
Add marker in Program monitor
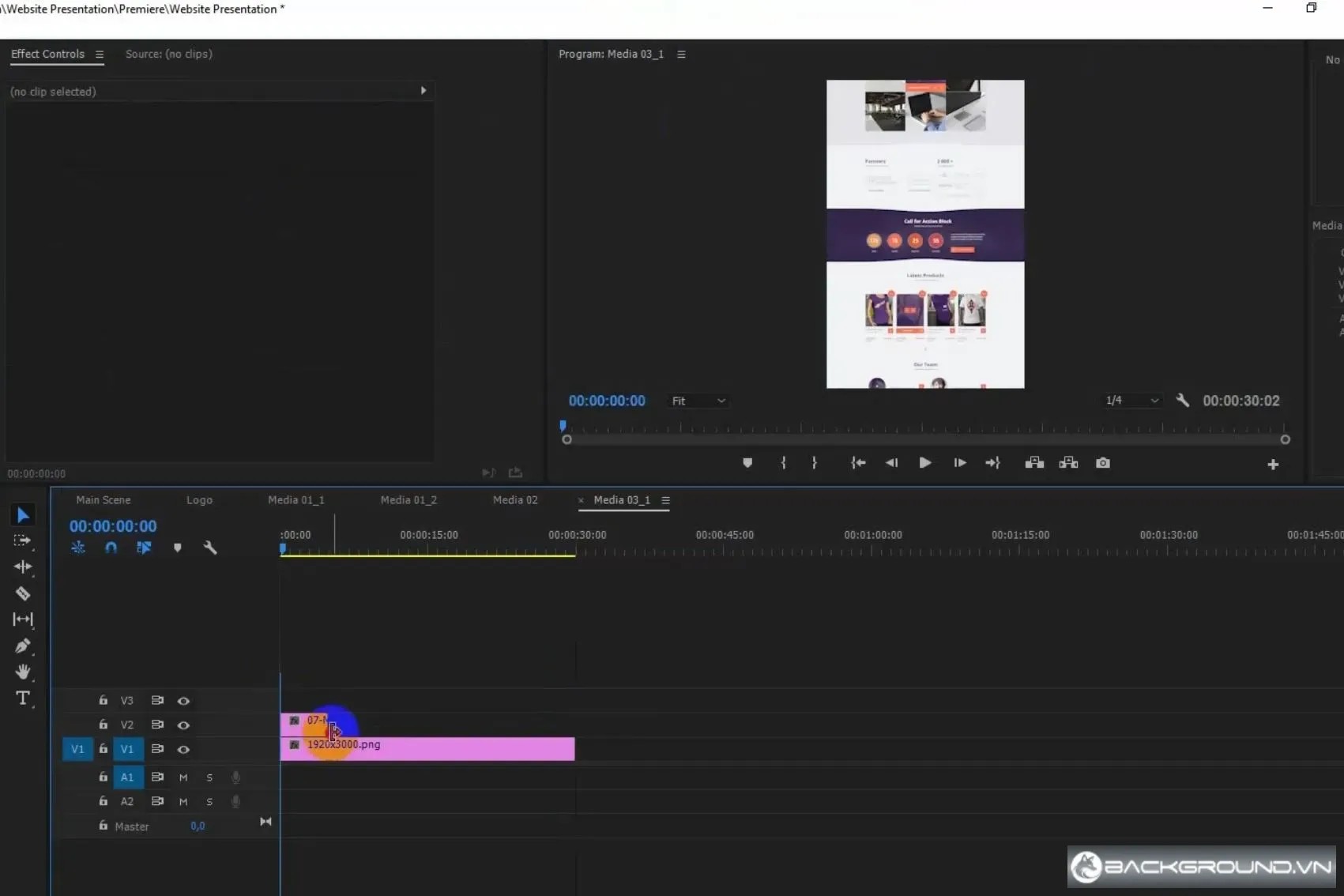[x=747, y=463]
